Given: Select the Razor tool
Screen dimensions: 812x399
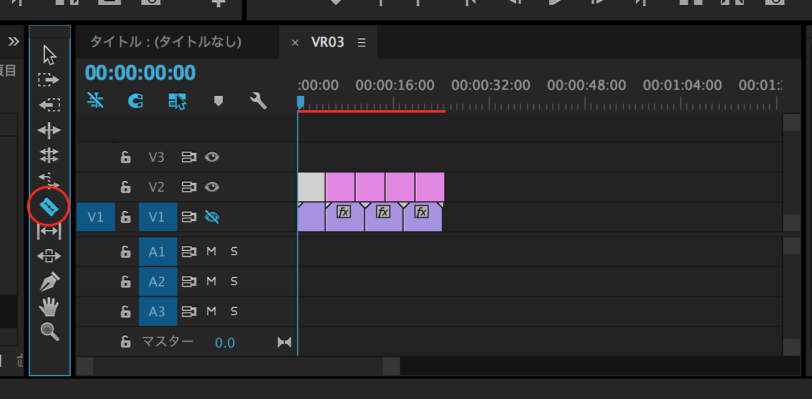Looking at the screenshot, I should pyautogui.click(x=49, y=207).
